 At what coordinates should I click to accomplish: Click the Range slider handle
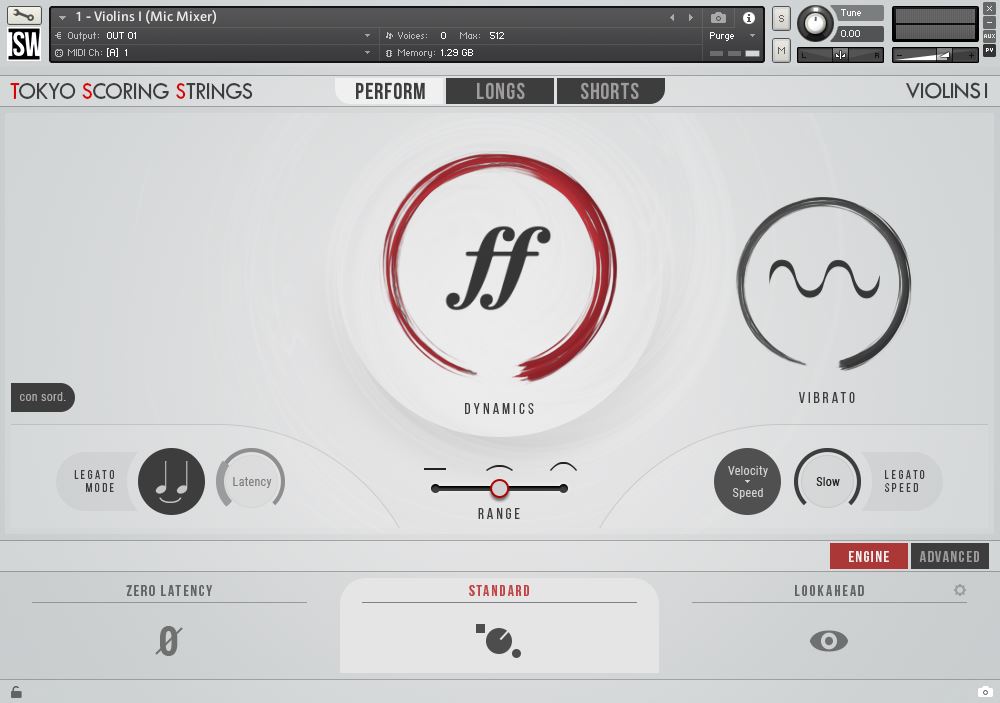pos(499,489)
